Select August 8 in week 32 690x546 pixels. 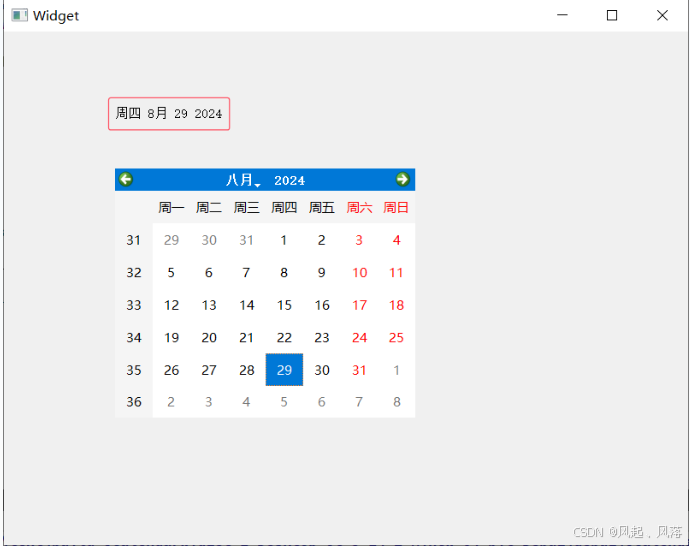coord(284,272)
